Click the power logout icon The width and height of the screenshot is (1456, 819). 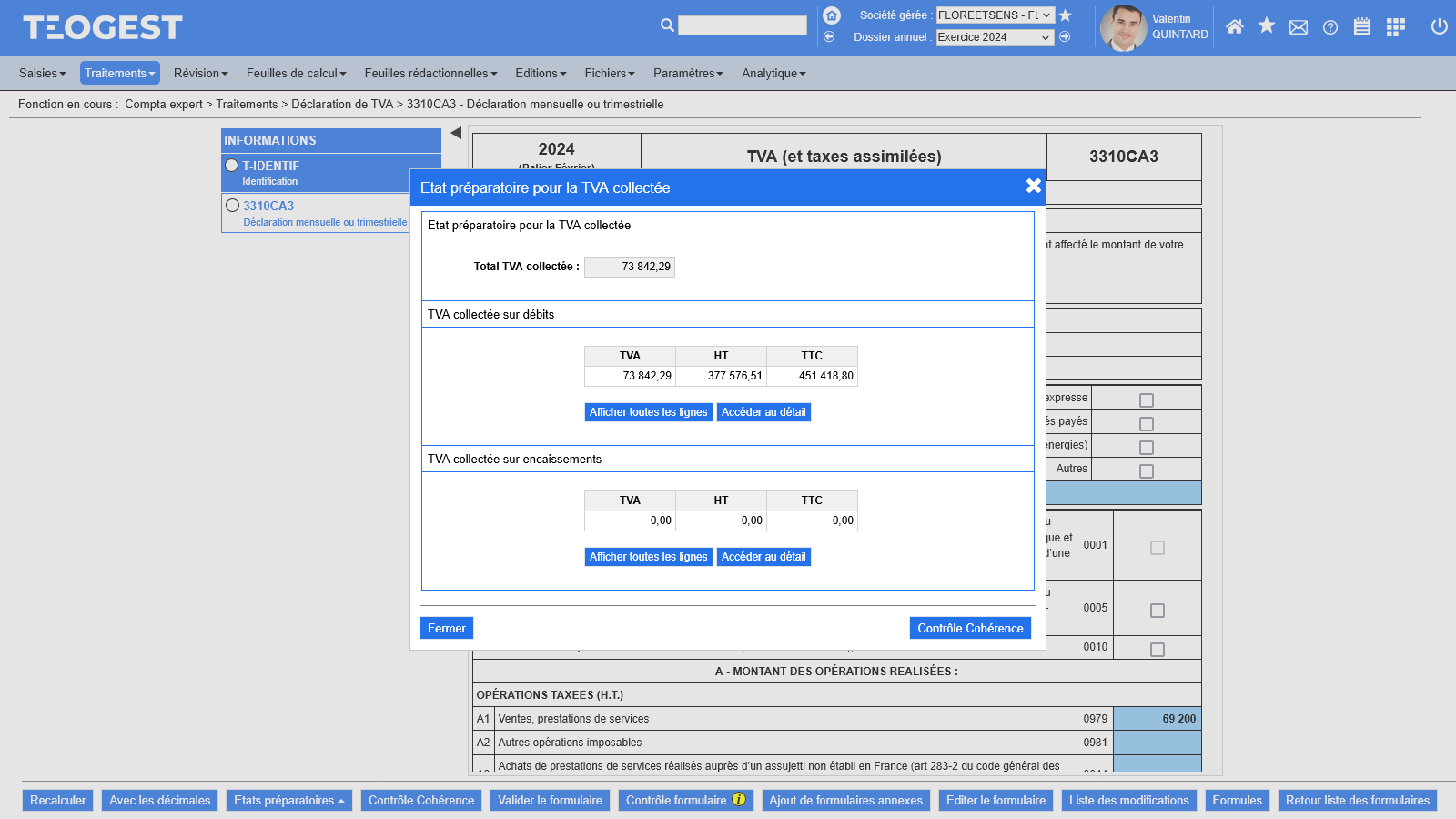coord(1439,26)
